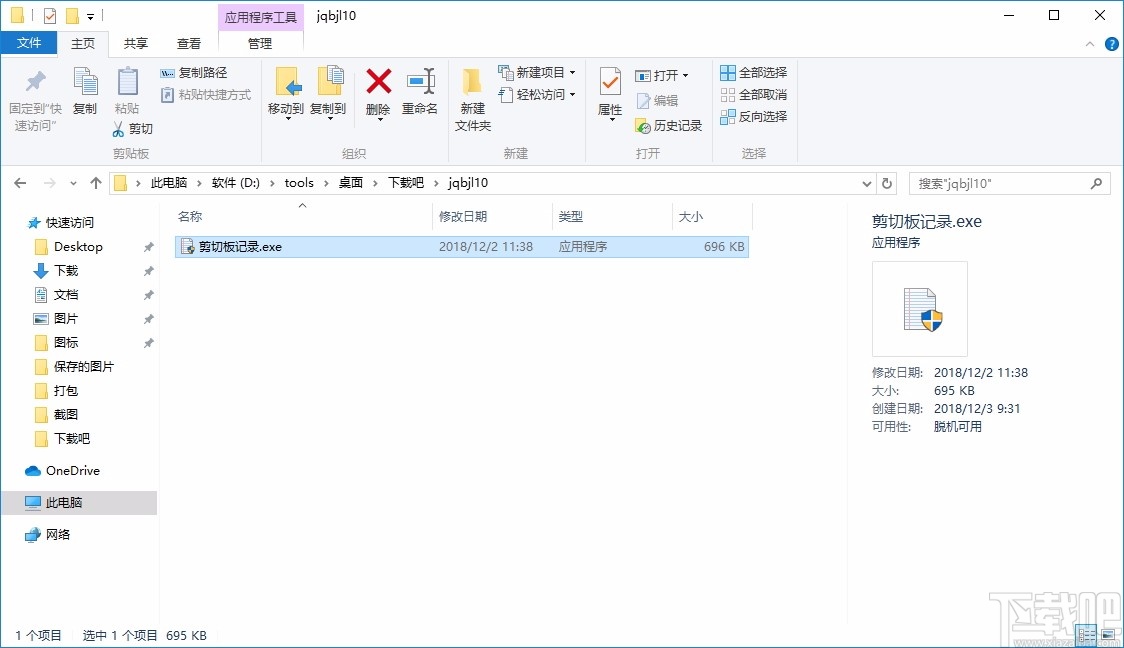Screen dimensions: 1124x648
Task: Switch to large icons view in status bar
Action: 1110,634
